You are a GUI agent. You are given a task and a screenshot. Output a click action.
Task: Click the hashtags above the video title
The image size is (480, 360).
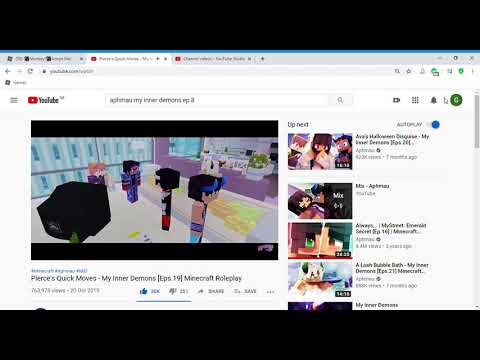(x=59, y=271)
